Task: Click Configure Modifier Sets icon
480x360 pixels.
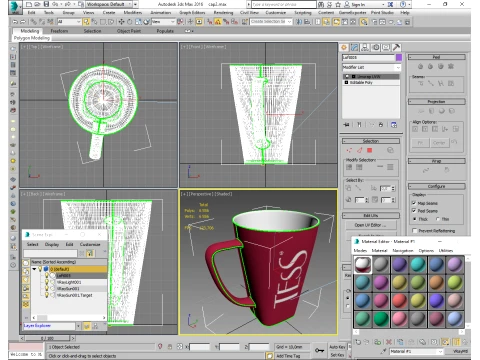Action: coord(394,125)
